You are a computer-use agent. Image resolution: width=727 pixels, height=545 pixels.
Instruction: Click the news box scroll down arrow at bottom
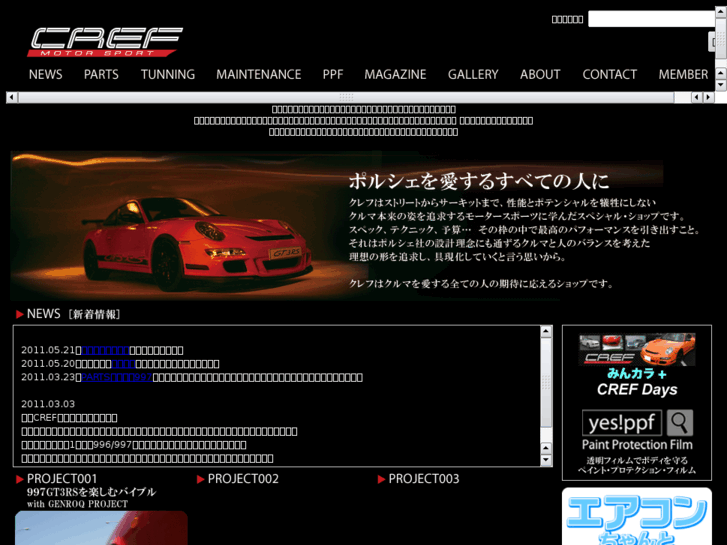[x=546, y=460]
